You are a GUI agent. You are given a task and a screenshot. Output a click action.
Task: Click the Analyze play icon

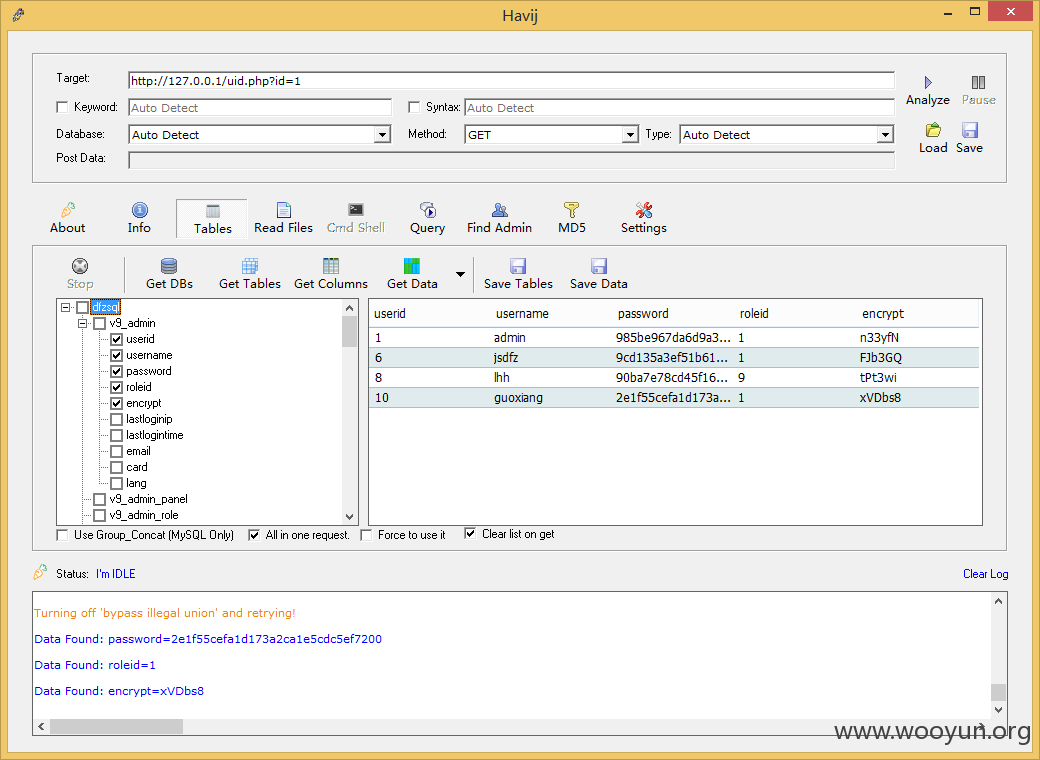click(x=928, y=82)
